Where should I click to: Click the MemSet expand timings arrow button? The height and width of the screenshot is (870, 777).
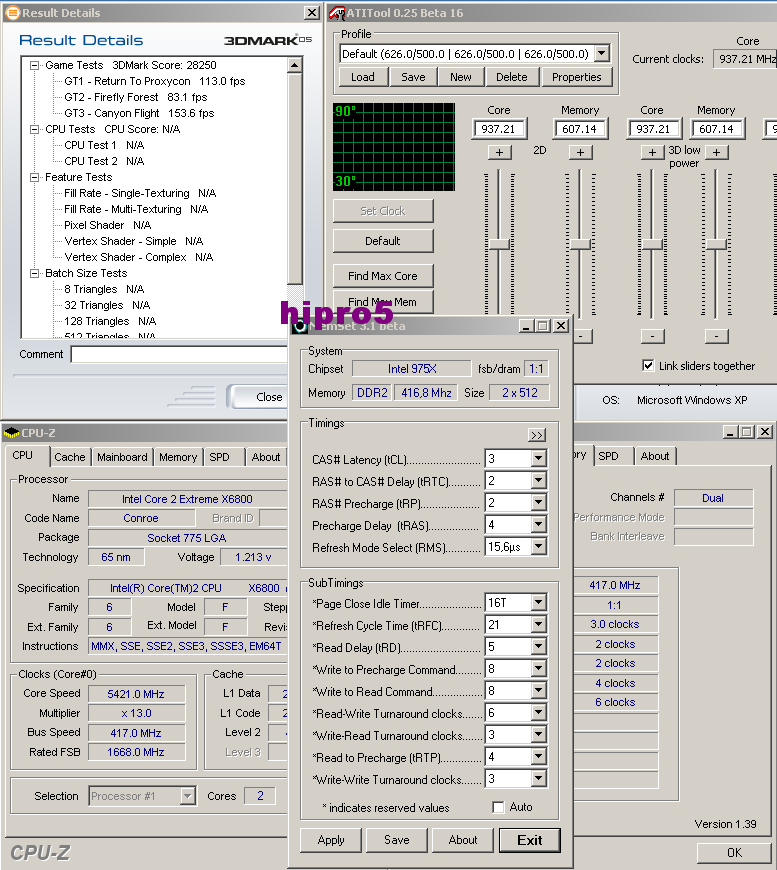[x=537, y=435]
